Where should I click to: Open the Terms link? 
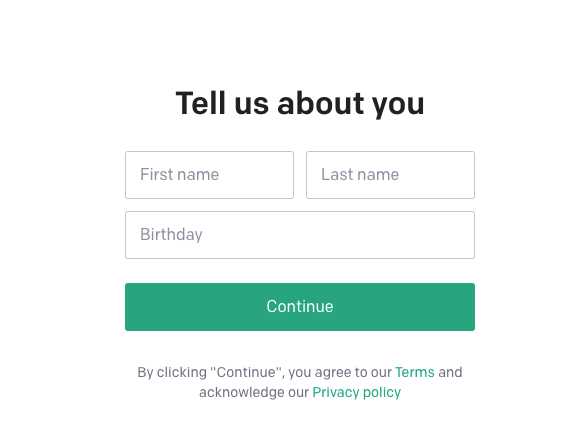click(415, 372)
